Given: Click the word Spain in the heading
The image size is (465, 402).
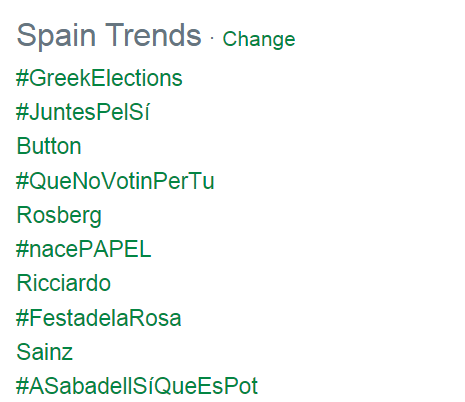Looking at the screenshot, I should click(56, 36).
